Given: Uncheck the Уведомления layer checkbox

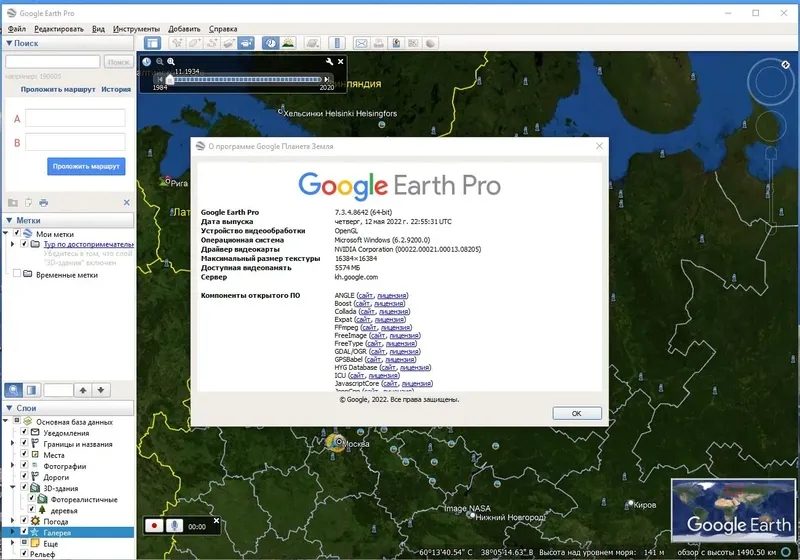Looking at the screenshot, I should [24, 432].
